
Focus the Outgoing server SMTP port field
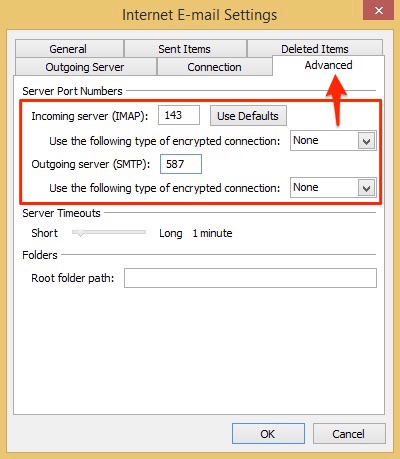point(181,164)
